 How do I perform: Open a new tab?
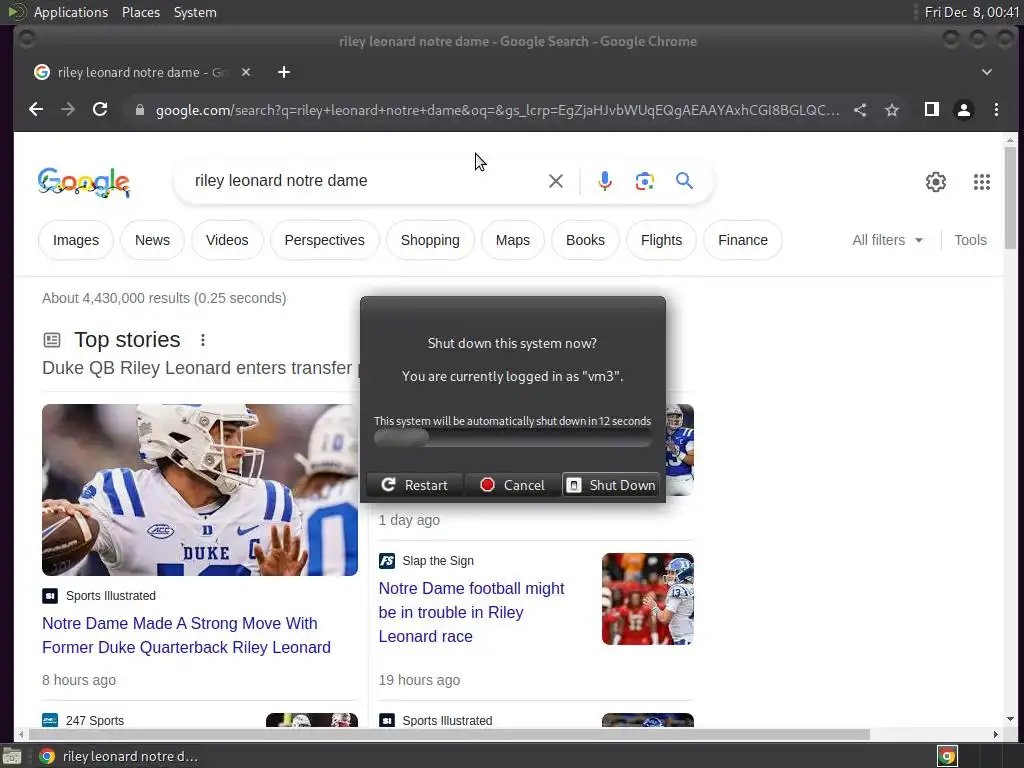283,72
